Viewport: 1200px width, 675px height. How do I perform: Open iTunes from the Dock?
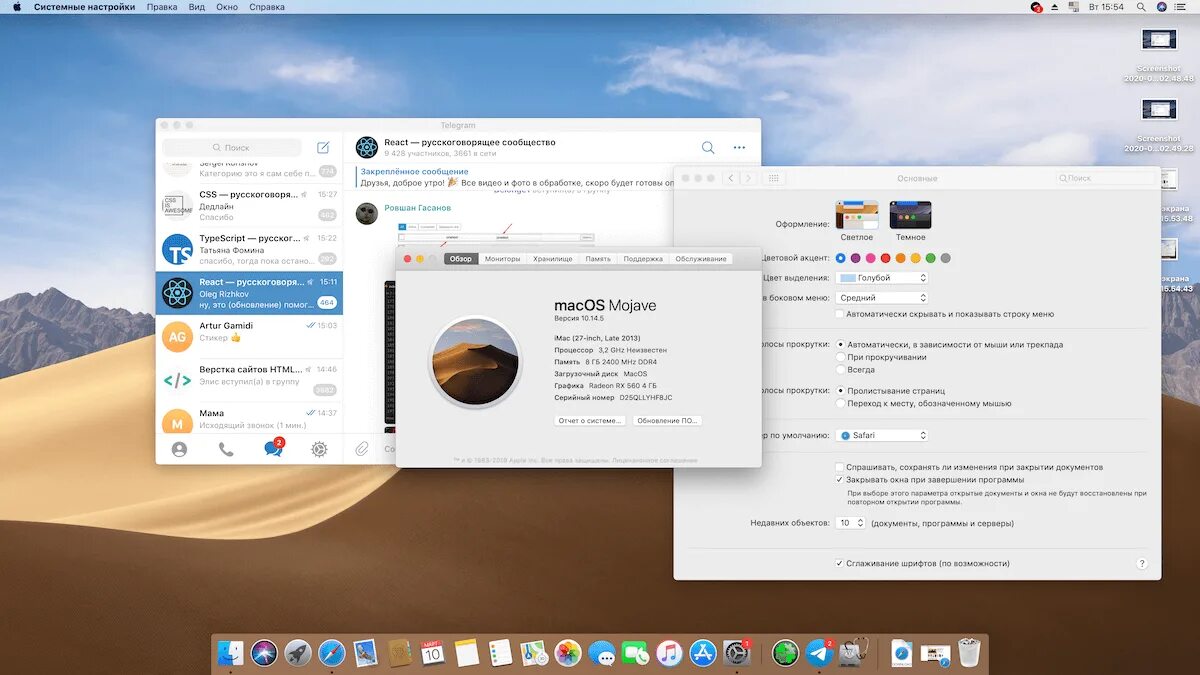point(669,653)
